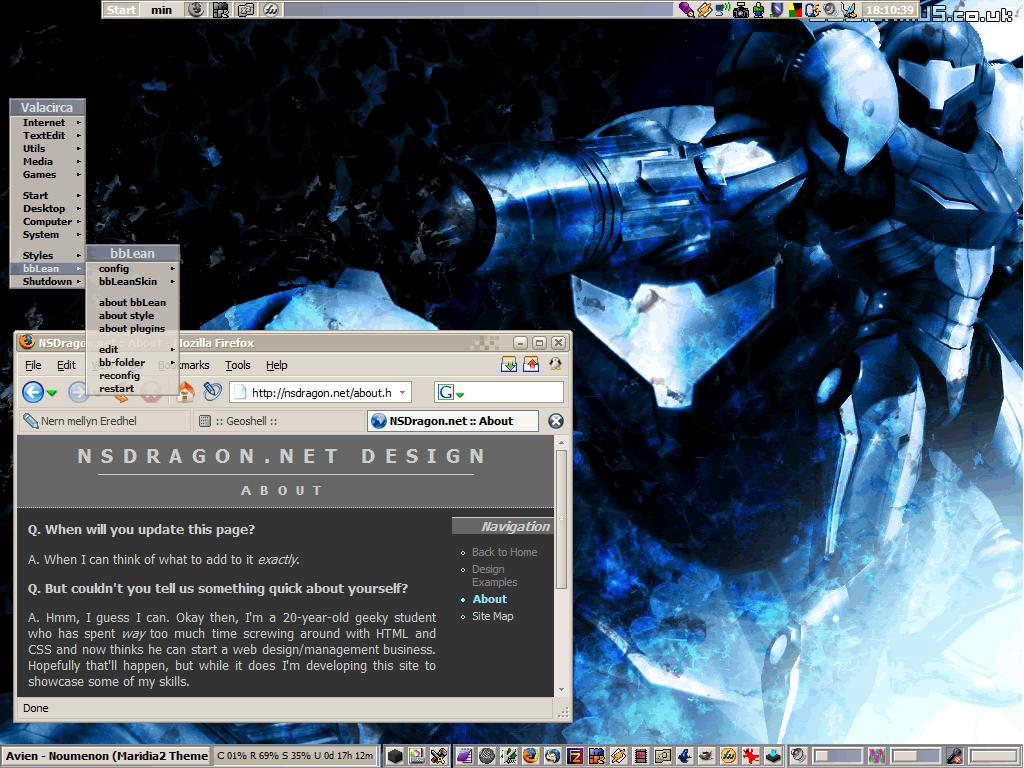Screen dimensions: 1024x768
Task: Toggle the muted microphone icon
Action: (x=955, y=756)
